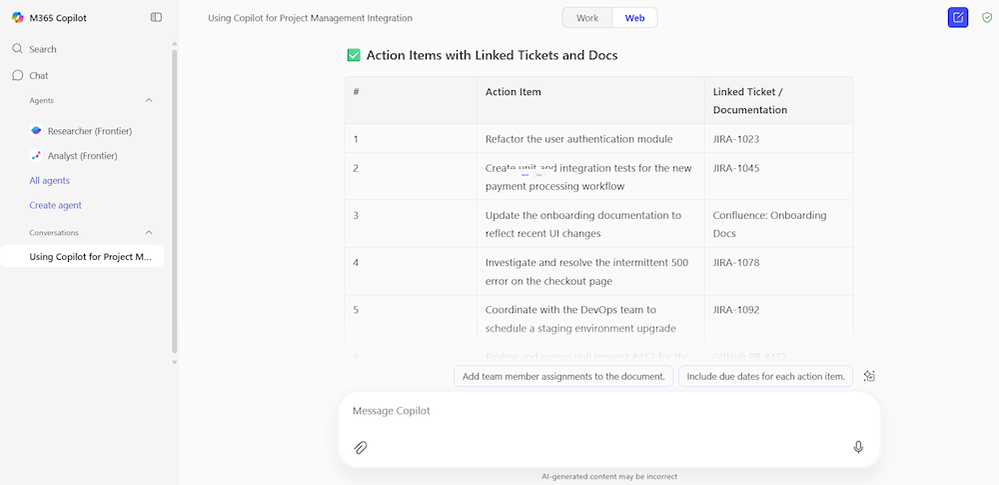Click the sidebar vertical scrollbar thumb
Image resolution: width=999 pixels, height=485 pixels.
(175, 201)
